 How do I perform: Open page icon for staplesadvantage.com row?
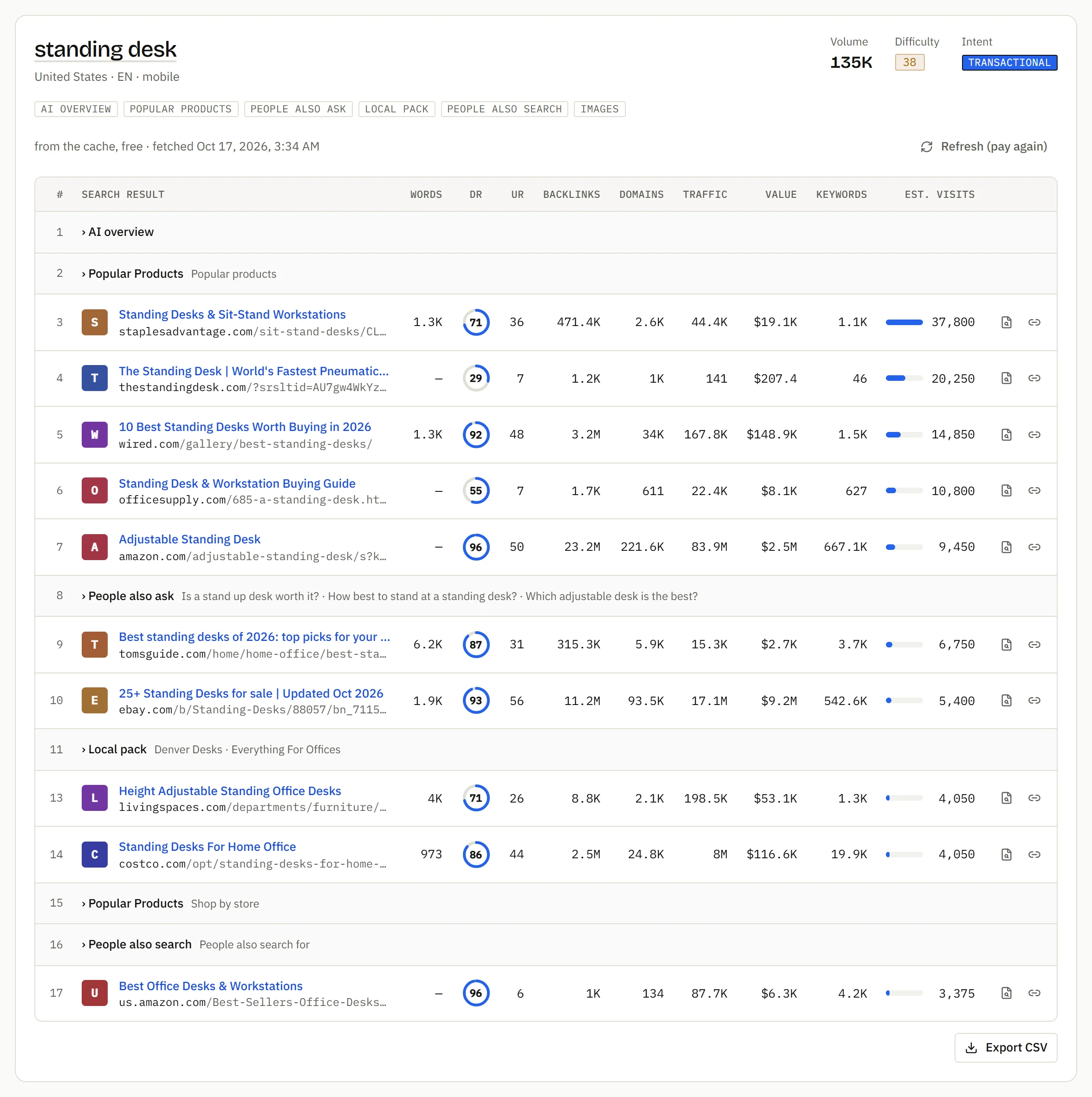coord(1006,322)
